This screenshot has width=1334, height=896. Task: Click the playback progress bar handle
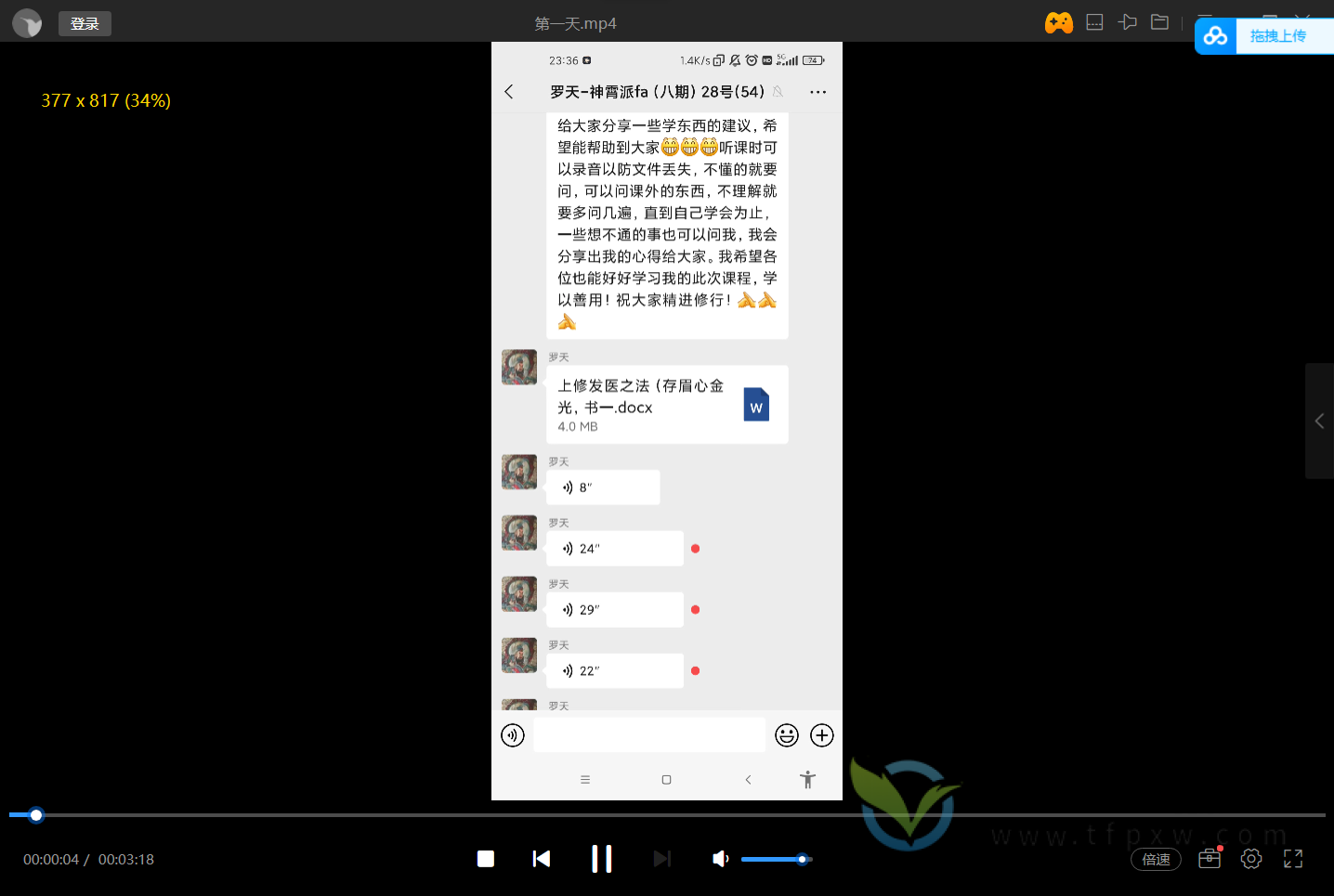36,815
